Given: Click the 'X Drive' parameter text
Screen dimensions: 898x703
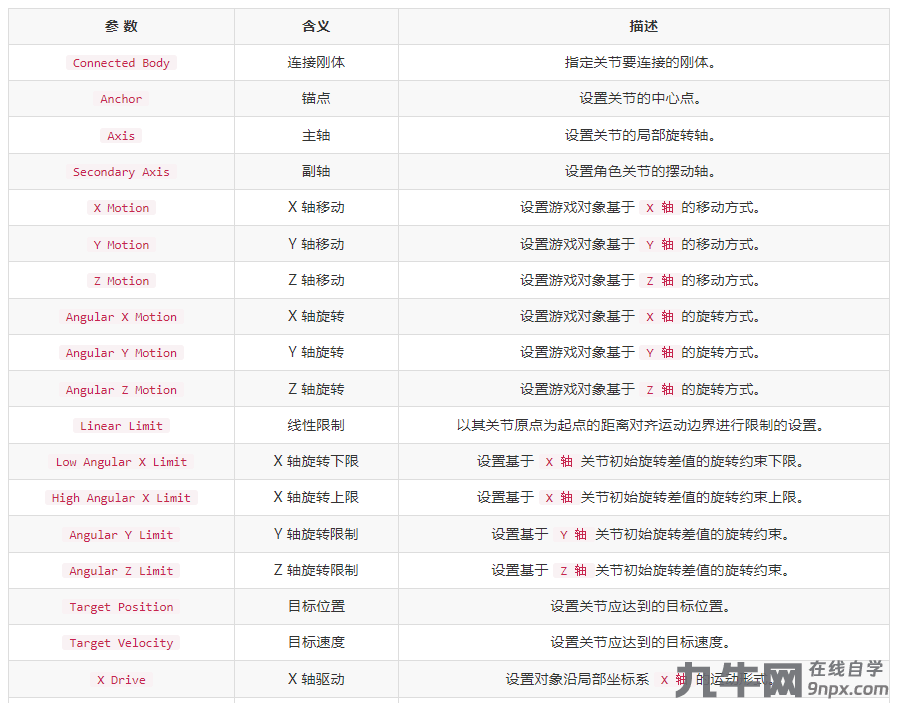Looking at the screenshot, I should (121, 680).
